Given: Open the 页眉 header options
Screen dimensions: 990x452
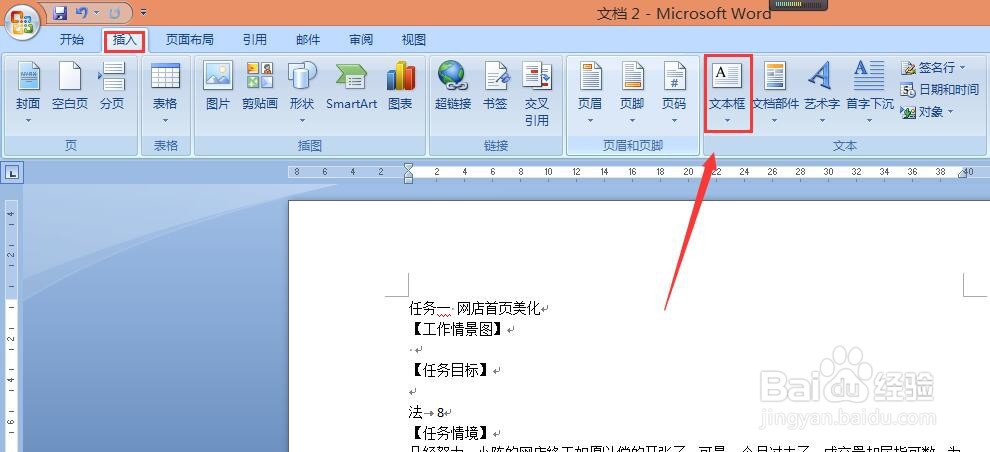Looking at the screenshot, I should (590, 92).
